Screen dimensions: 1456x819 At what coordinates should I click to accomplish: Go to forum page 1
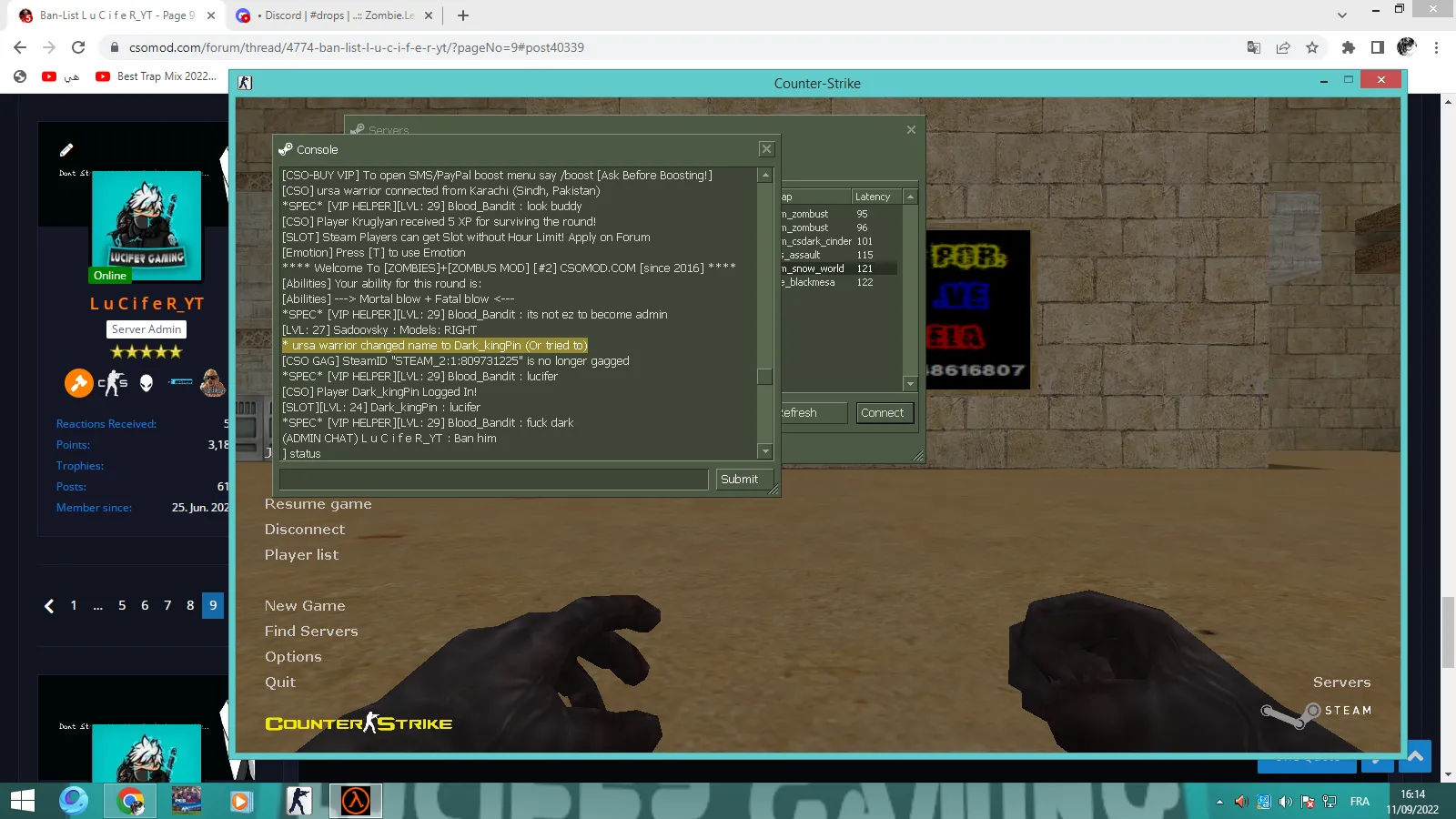pyautogui.click(x=74, y=605)
